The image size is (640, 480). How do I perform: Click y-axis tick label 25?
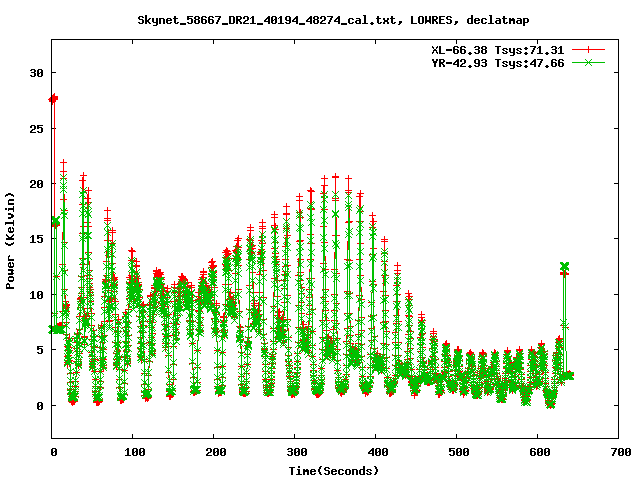pyautogui.click(x=36, y=129)
